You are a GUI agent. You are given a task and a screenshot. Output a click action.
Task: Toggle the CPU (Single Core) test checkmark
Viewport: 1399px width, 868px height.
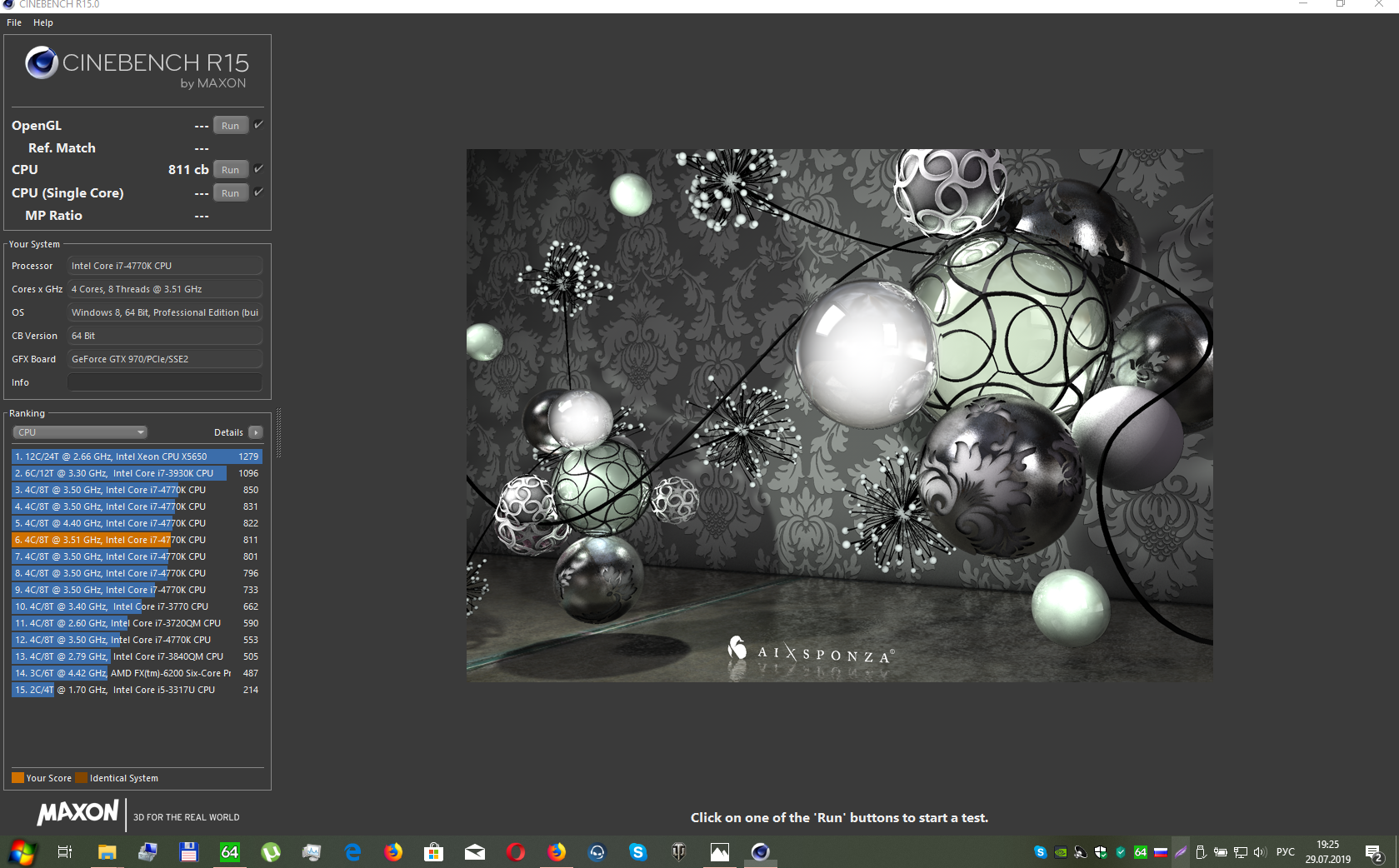click(x=258, y=192)
